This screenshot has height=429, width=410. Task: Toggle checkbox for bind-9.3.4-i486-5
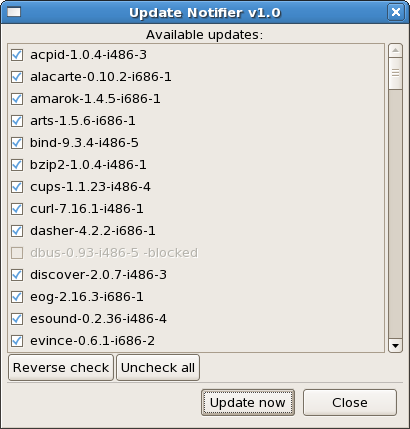(x=17, y=143)
